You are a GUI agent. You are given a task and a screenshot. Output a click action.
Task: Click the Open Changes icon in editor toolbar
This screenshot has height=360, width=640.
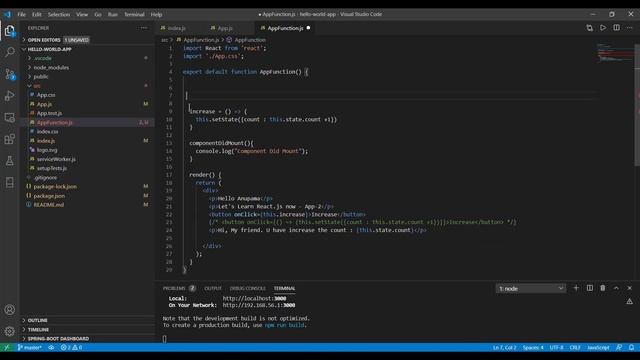coord(589,28)
